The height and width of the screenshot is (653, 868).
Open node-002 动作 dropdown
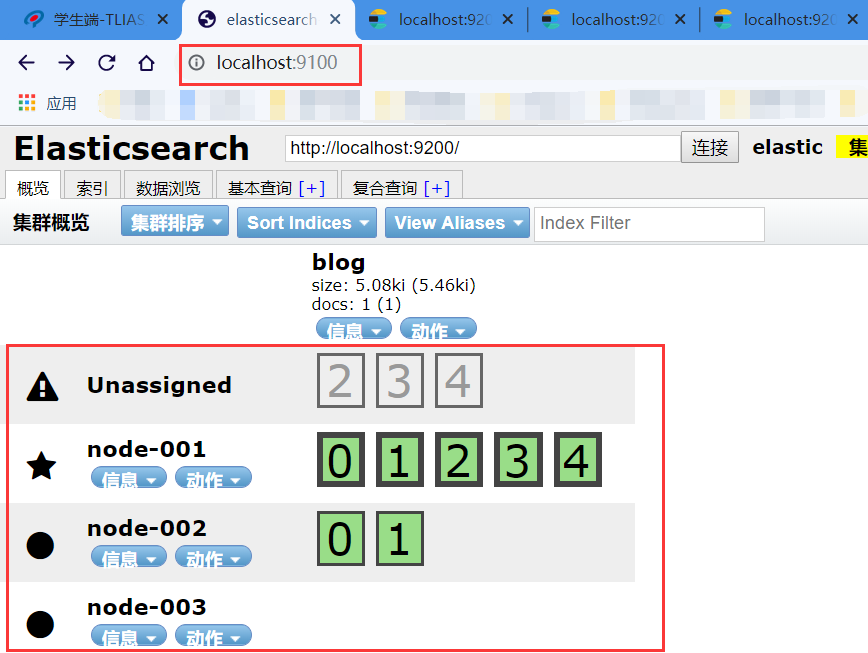pos(213,557)
